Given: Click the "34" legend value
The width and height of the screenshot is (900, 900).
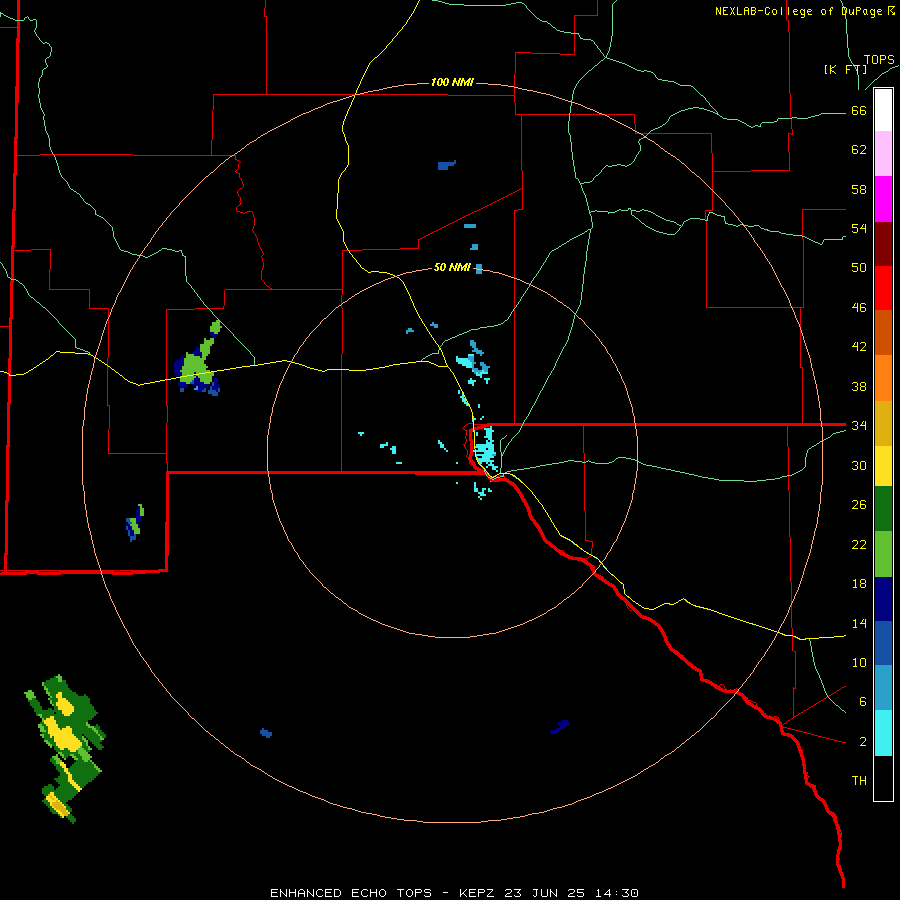Looking at the screenshot, I should pos(859,425).
